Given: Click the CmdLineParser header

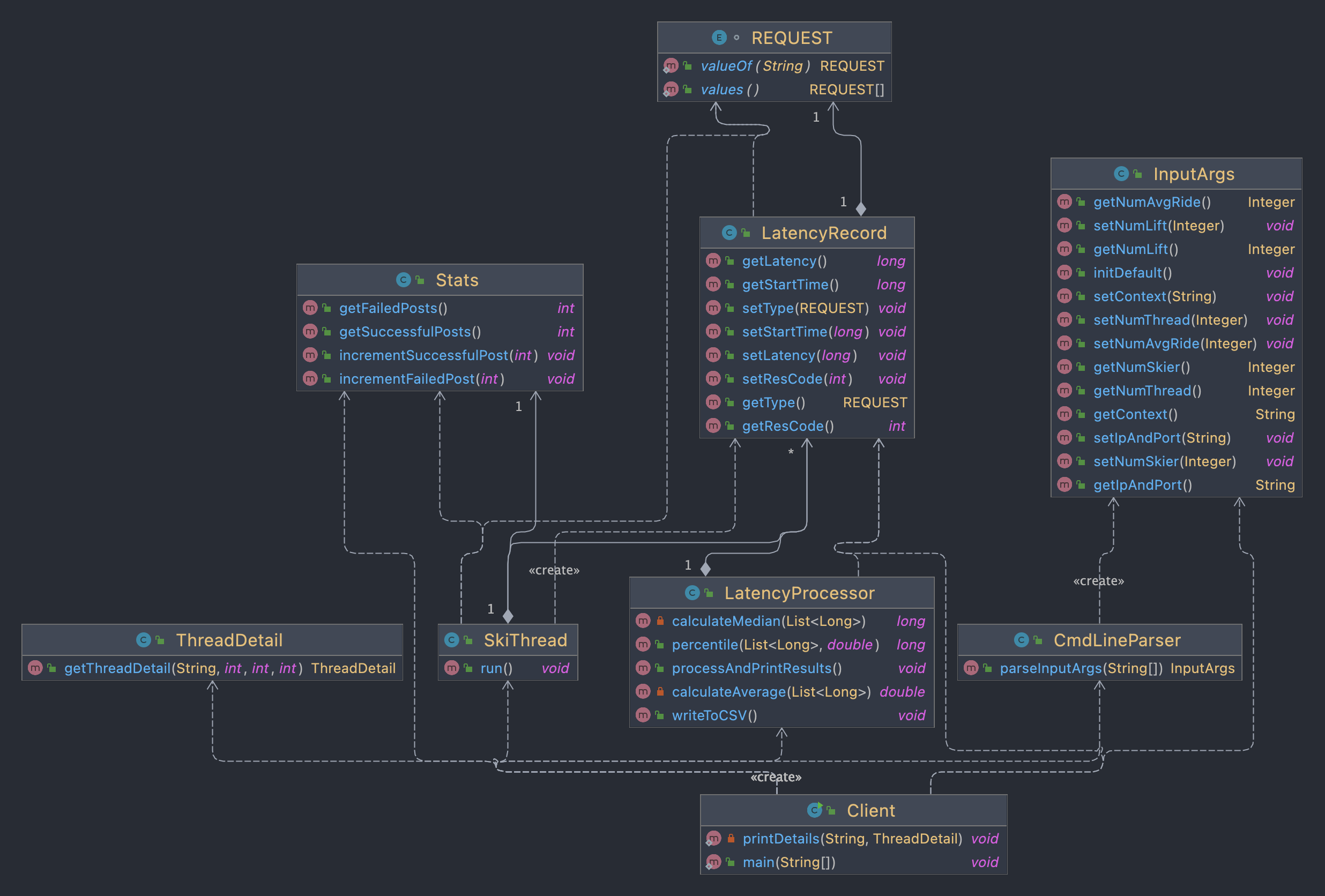Looking at the screenshot, I should [1099, 639].
